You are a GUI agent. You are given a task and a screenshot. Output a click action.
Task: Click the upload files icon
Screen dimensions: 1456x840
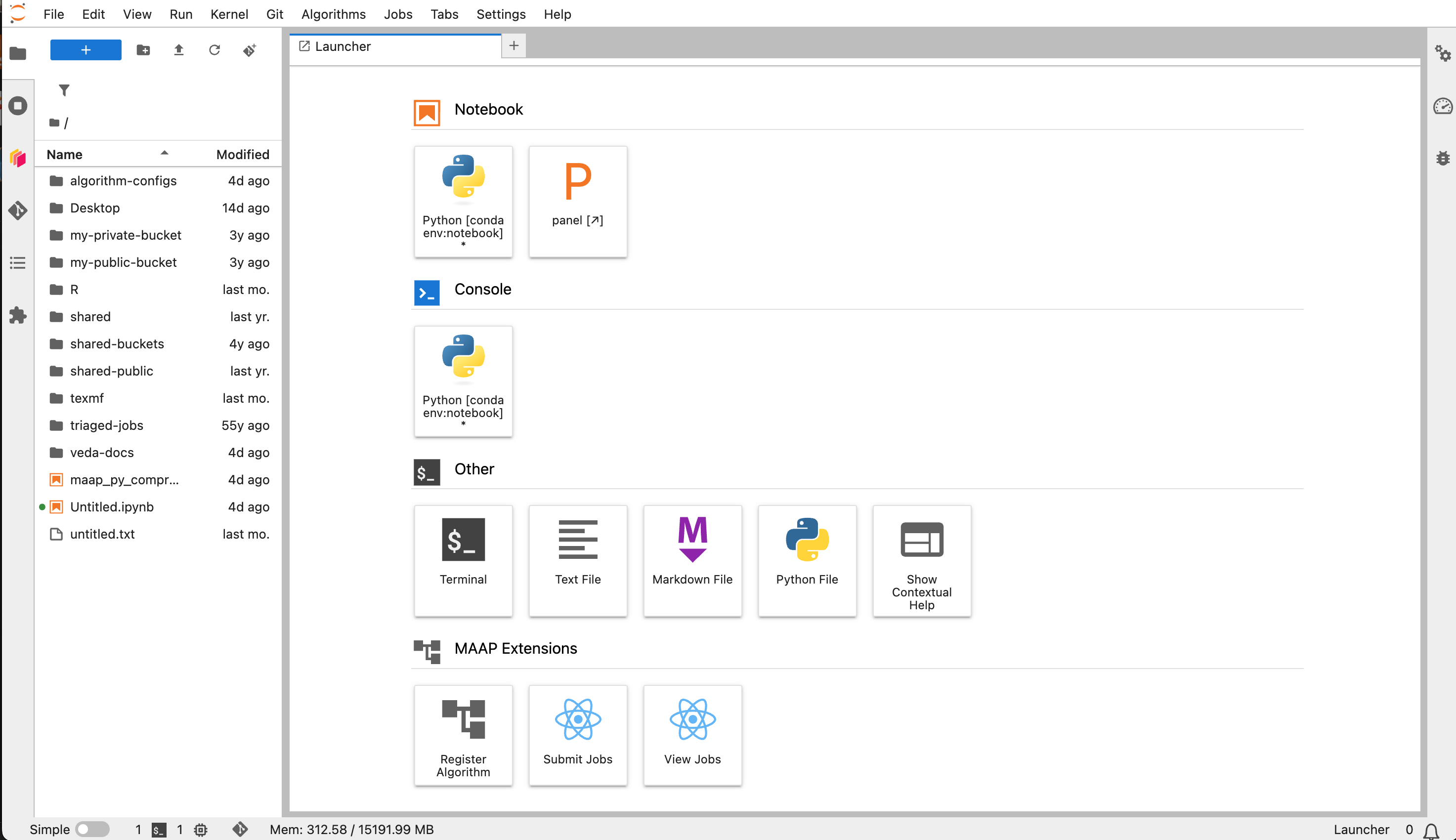(x=179, y=50)
